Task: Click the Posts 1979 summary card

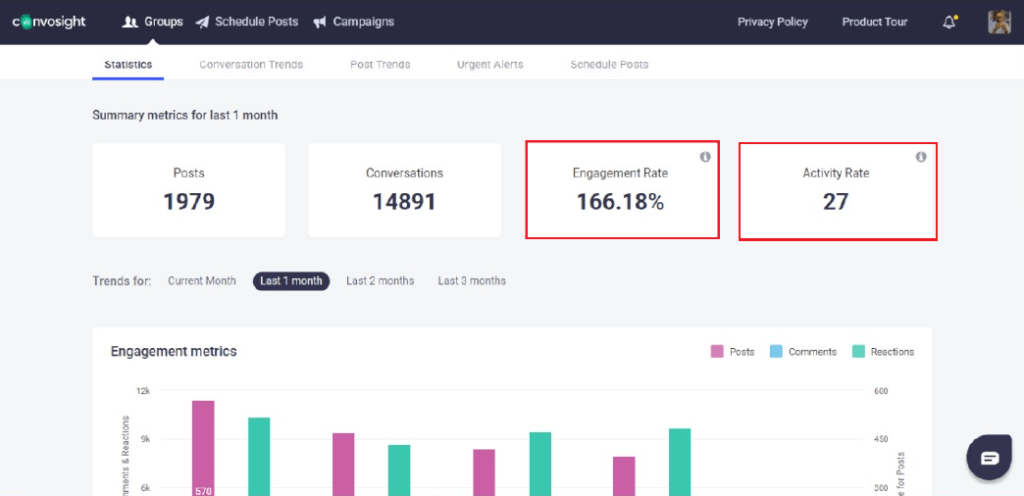Action: [189, 191]
